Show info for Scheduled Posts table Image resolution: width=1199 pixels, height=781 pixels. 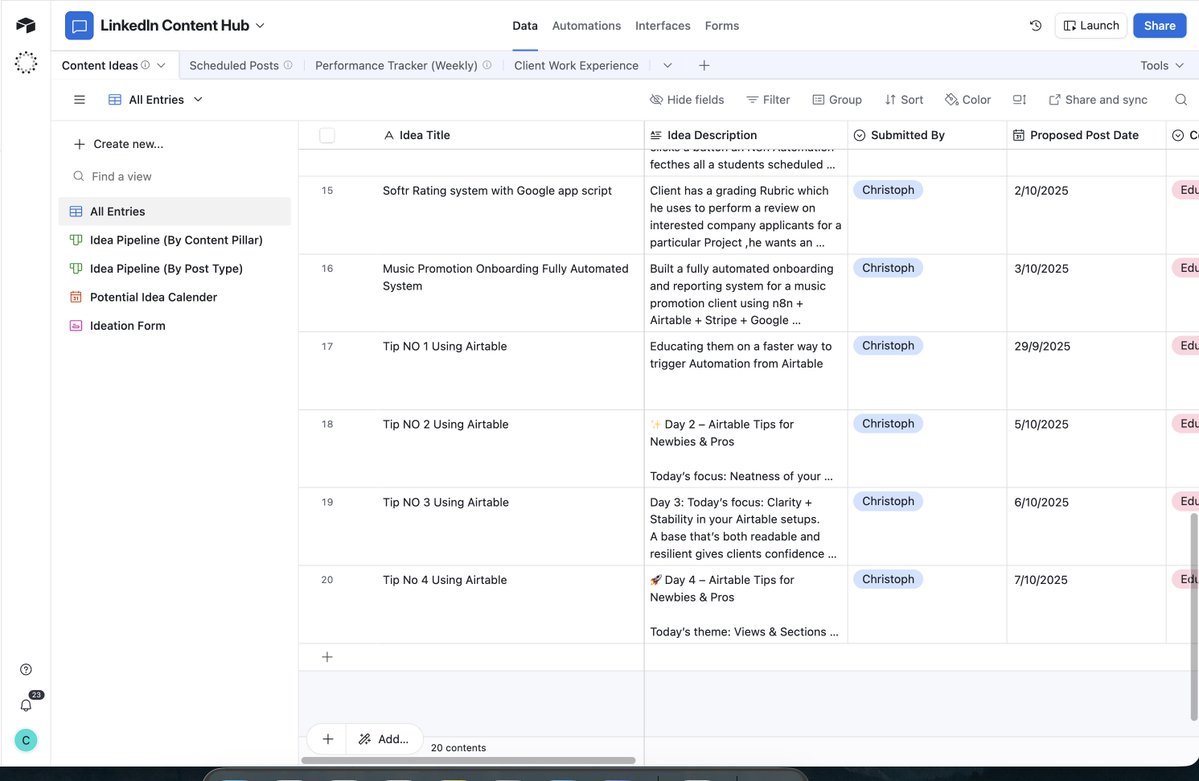click(288, 65)
